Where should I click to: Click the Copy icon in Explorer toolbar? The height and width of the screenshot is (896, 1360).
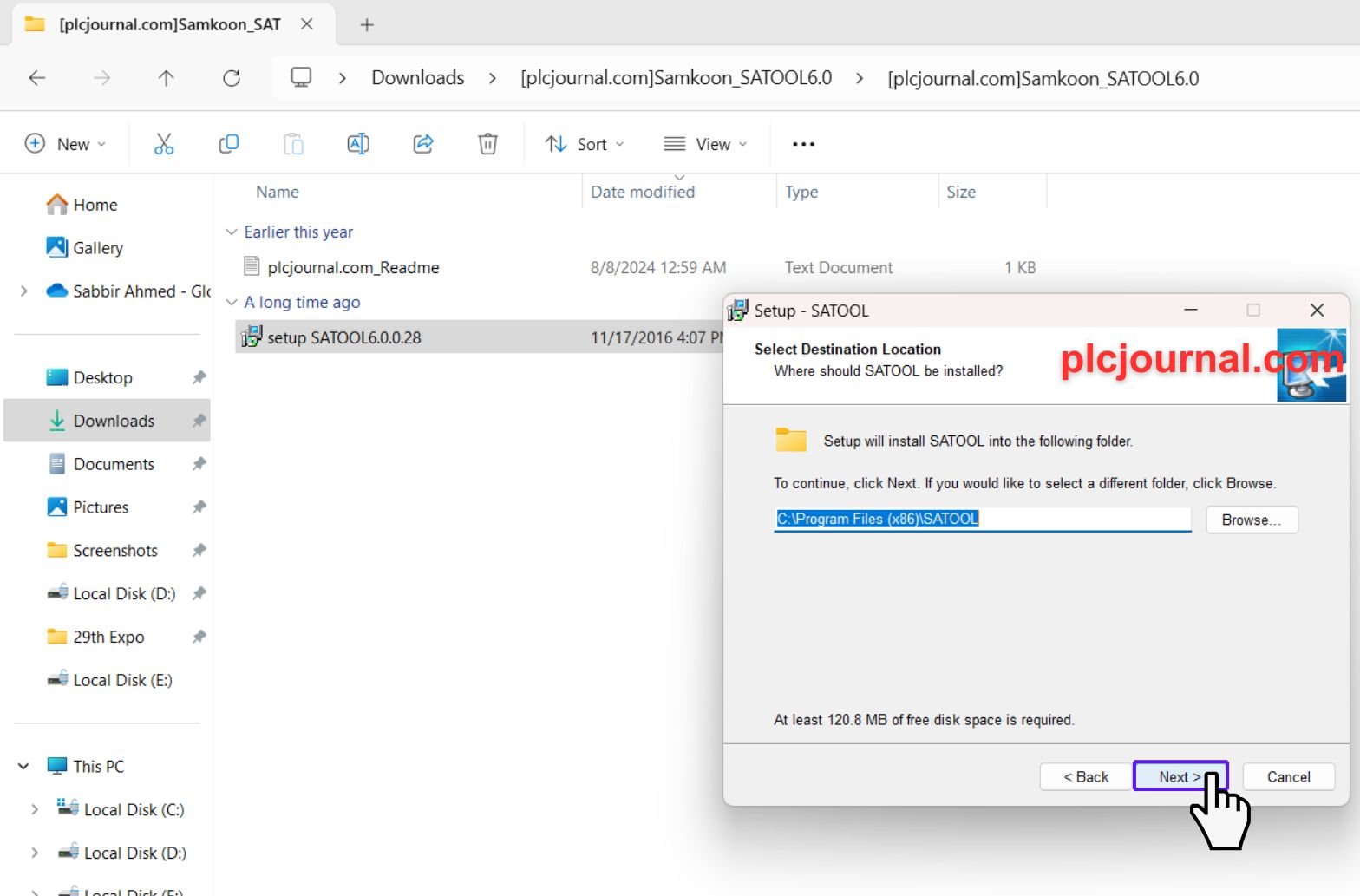229,144
